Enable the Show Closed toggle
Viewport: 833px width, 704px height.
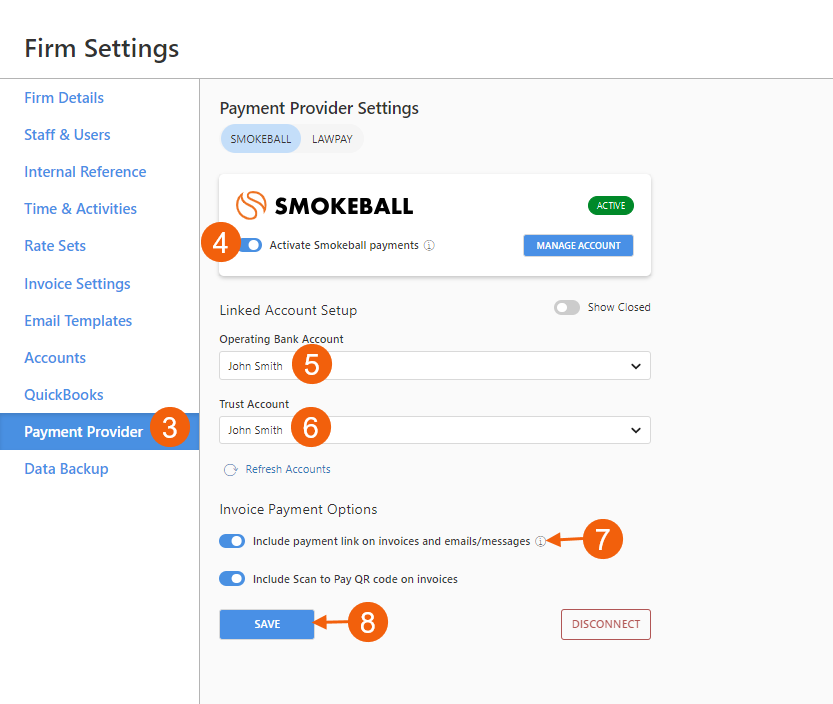pyautogui.click(x=567, y=308)
